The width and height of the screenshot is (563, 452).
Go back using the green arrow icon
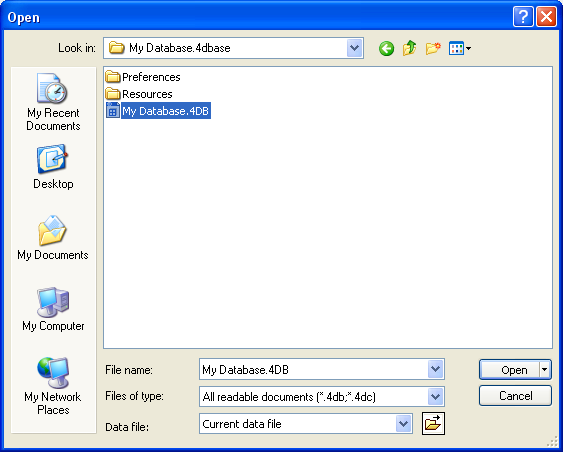[x=386, y=48]
